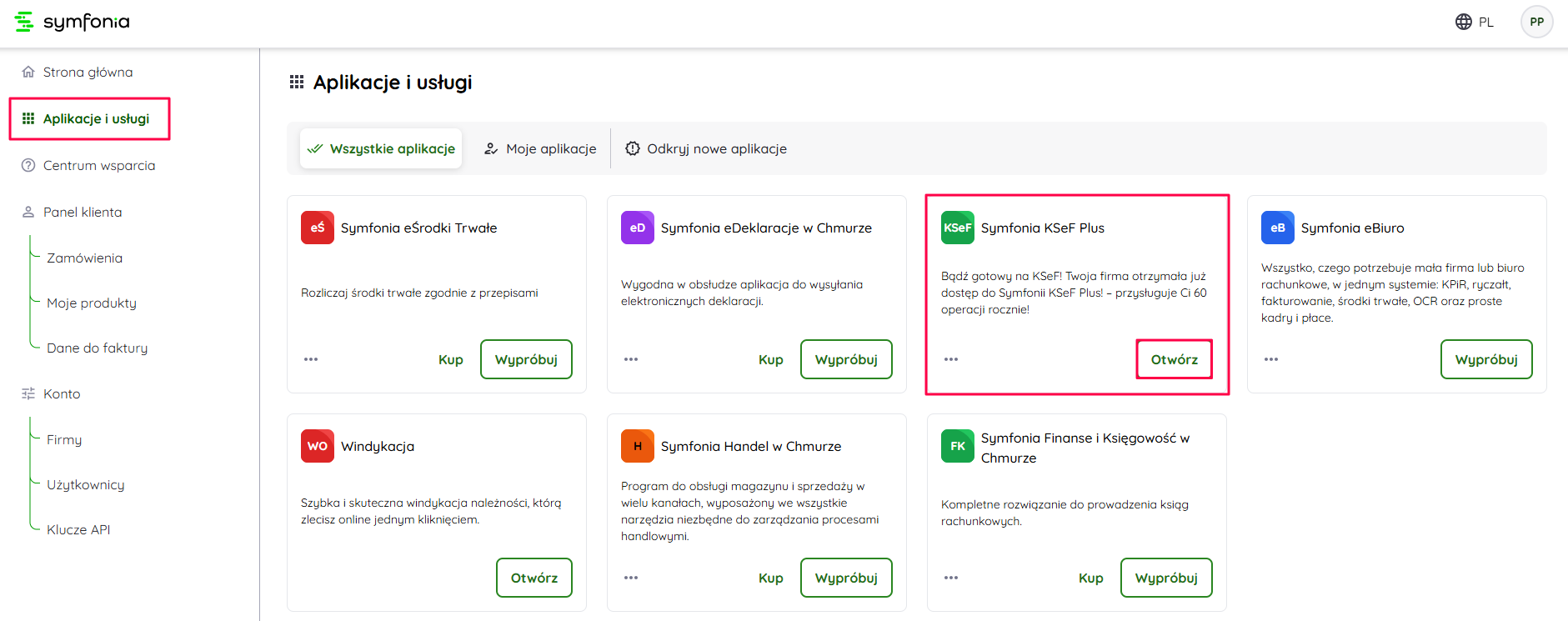Expand three-dots menu on eŚrodki Trwałe card

(311, 359)
